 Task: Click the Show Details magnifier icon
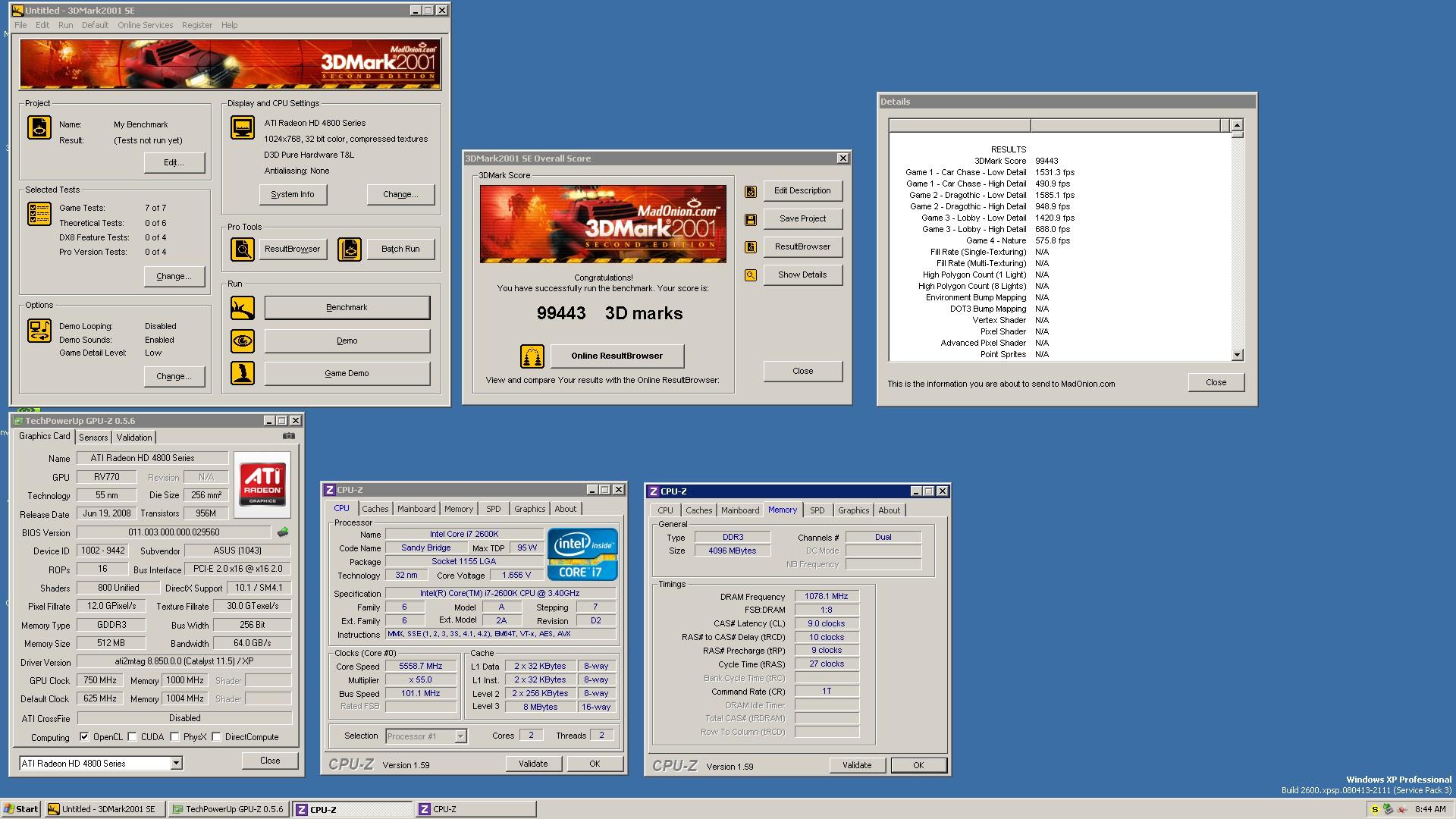click(x=751, y=275)
